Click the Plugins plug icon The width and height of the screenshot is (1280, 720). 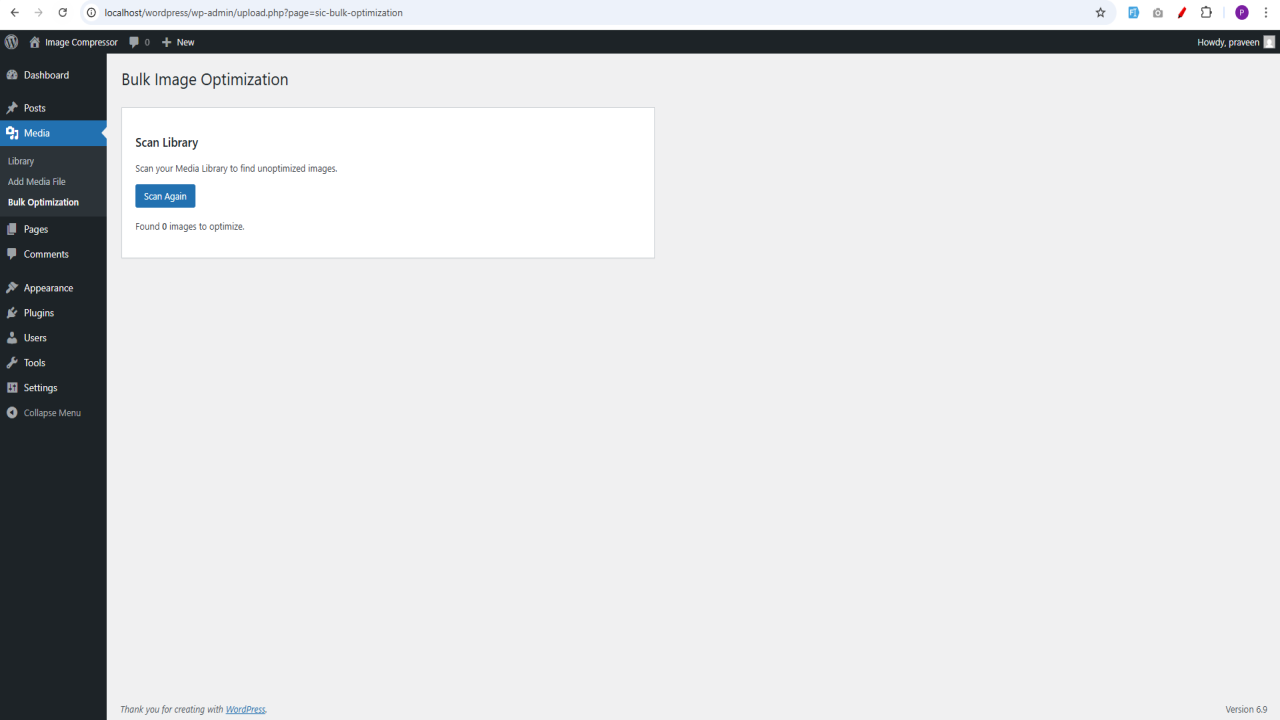pyautogui.click(x=12, y=313)
